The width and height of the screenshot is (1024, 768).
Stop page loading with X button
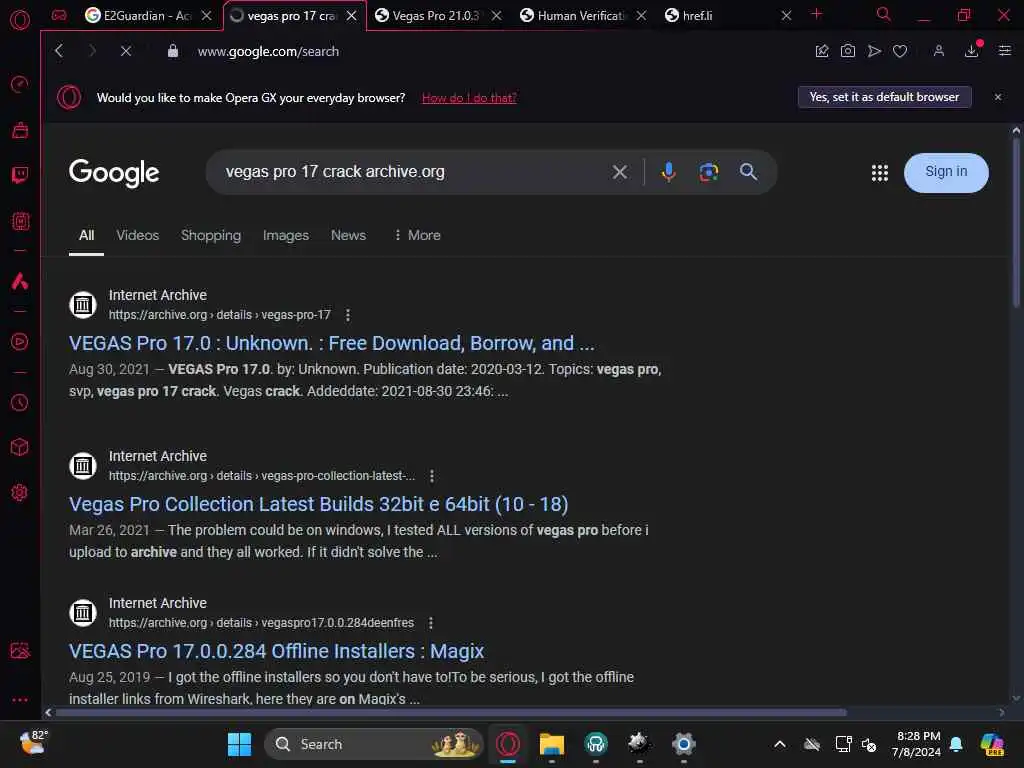126,51
